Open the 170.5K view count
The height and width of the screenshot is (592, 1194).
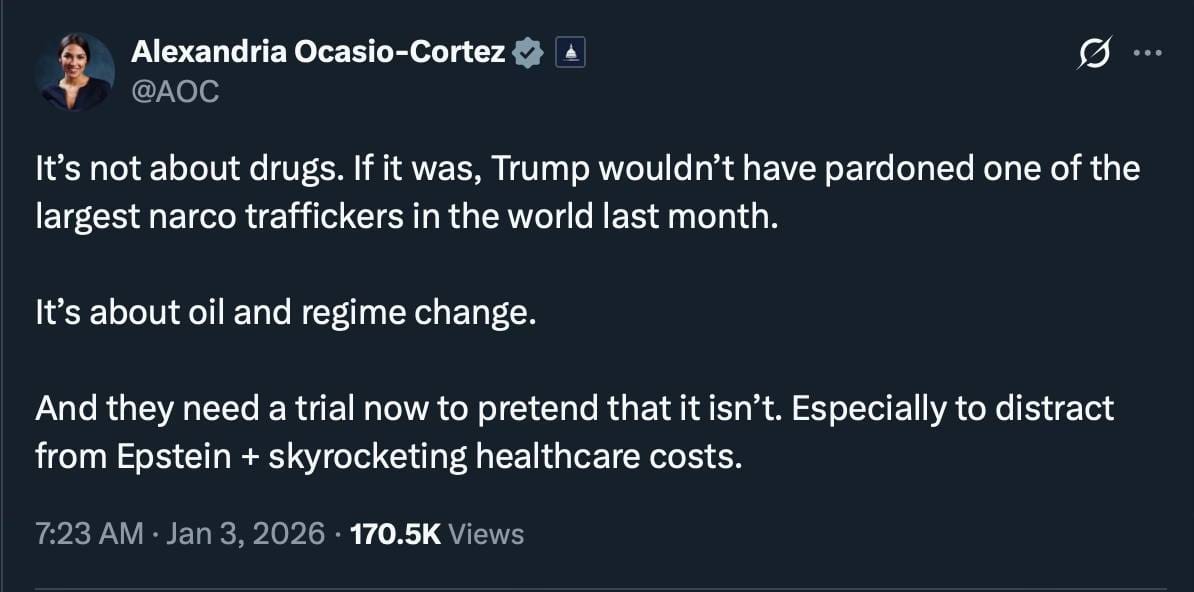pyautogui.click(x=396, y=534)
